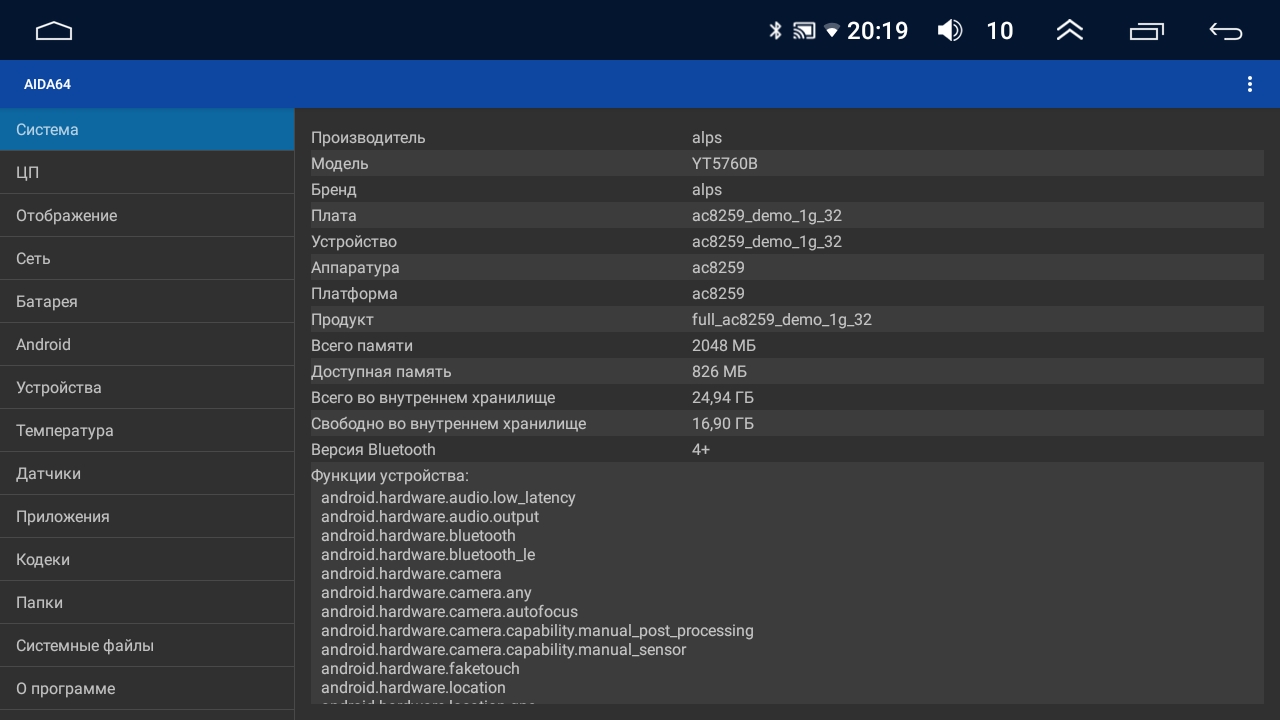The width and height of the screenshot is (1280, 720).
Task: Select the Система section
Action: click(x=147, y=129)
